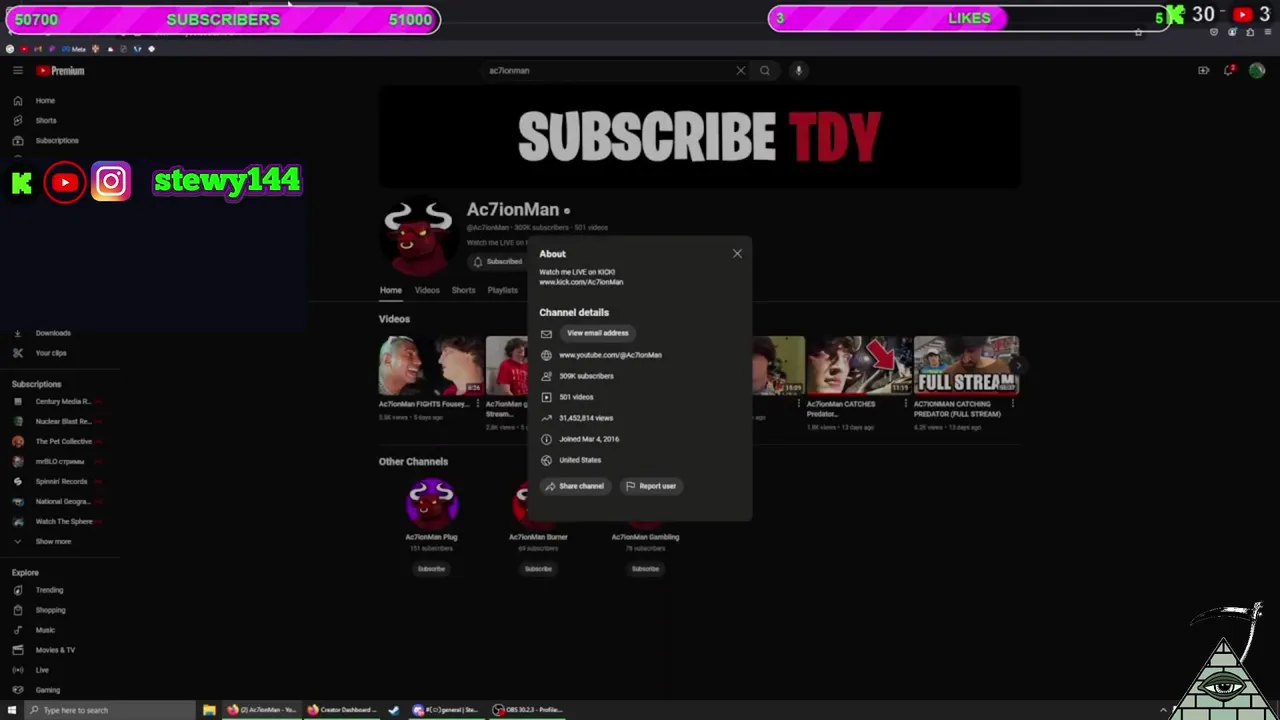Subscribe to Ac7ionMan Plug channel

click(431, 569)
